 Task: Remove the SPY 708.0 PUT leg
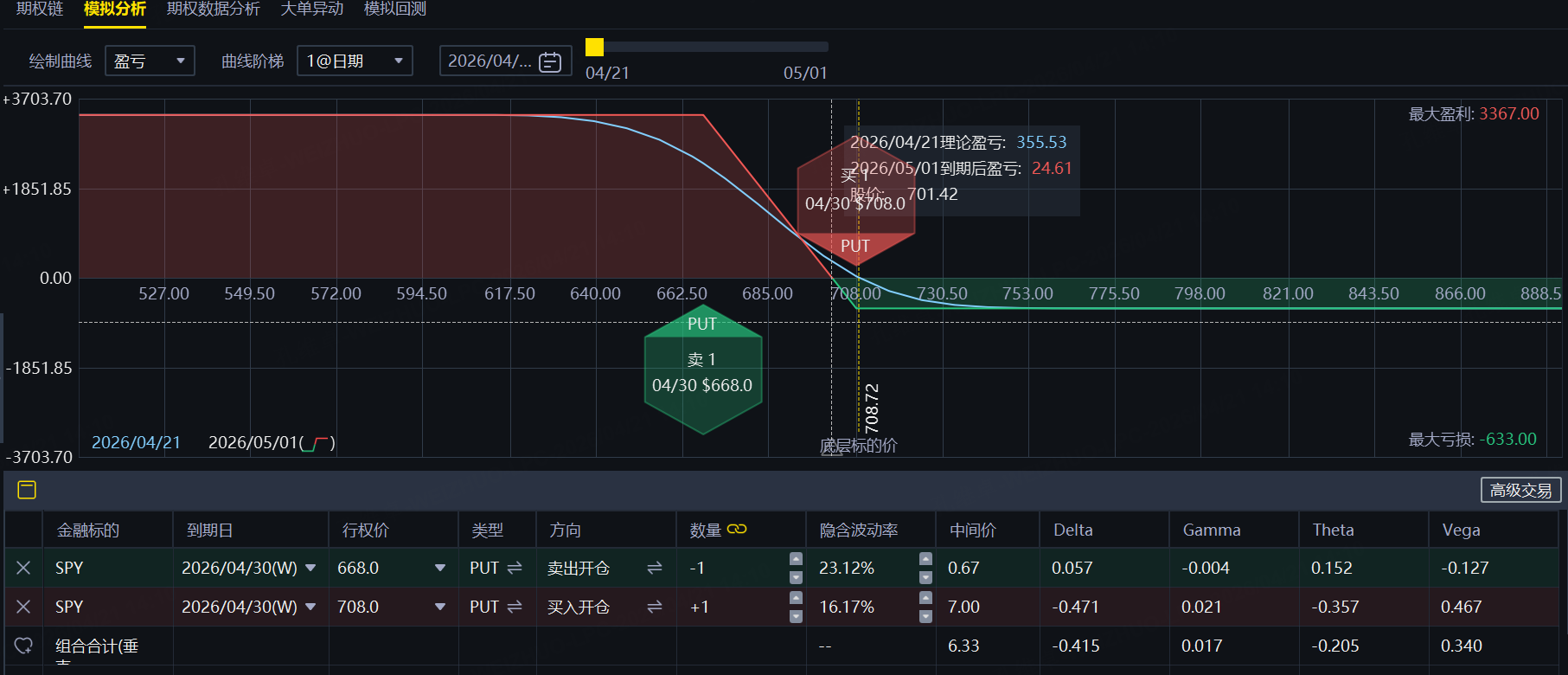(x=23, y=607)
